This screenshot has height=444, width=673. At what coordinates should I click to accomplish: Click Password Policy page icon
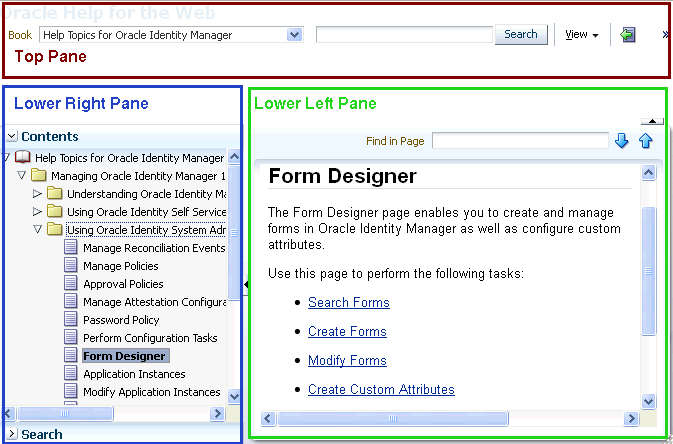[x=71, y=319]
